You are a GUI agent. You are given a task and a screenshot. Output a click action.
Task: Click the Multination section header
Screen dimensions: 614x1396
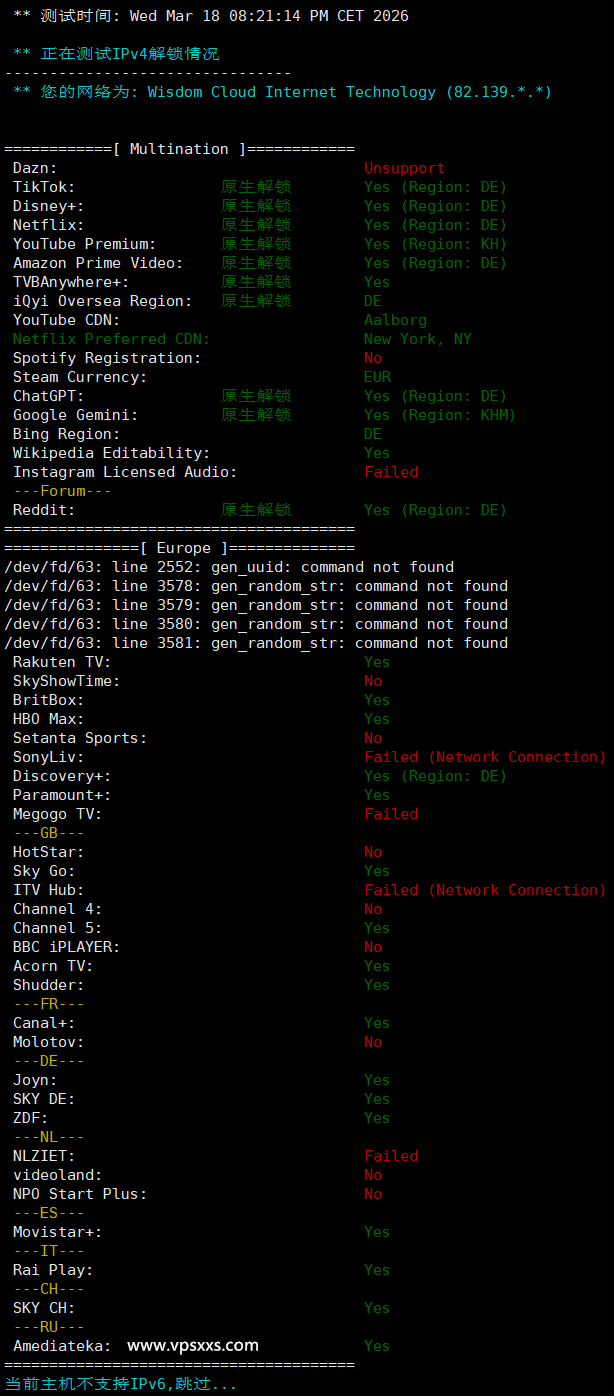(179, 149)
